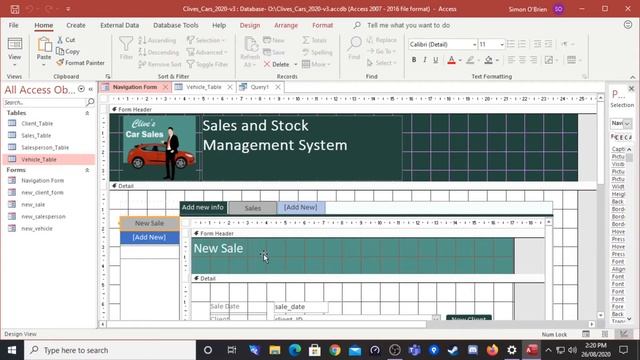Open Google Chrome from the taskbar
640x360 pixels.
pyautogui.click(x=335, y=350)
